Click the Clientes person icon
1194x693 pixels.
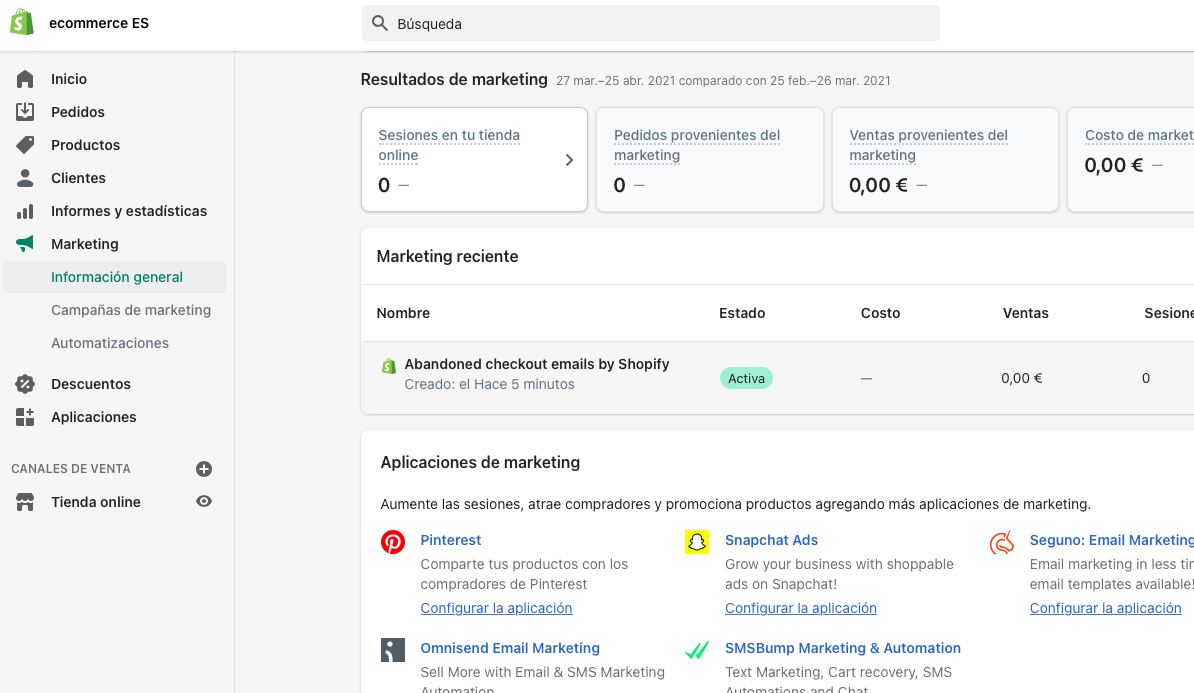(25, 178)
